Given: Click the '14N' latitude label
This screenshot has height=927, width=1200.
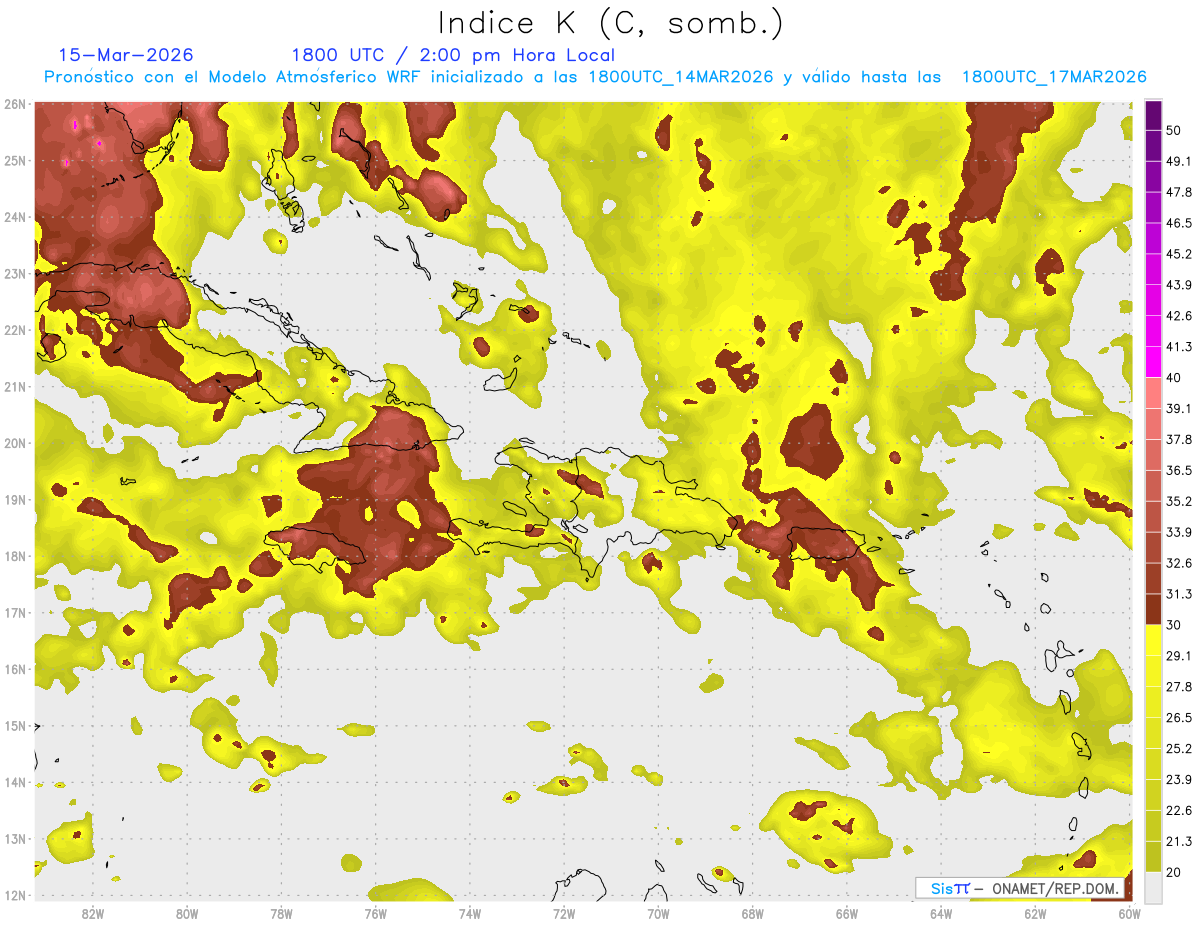Looking at the screenshot, I should click(15, 782).
